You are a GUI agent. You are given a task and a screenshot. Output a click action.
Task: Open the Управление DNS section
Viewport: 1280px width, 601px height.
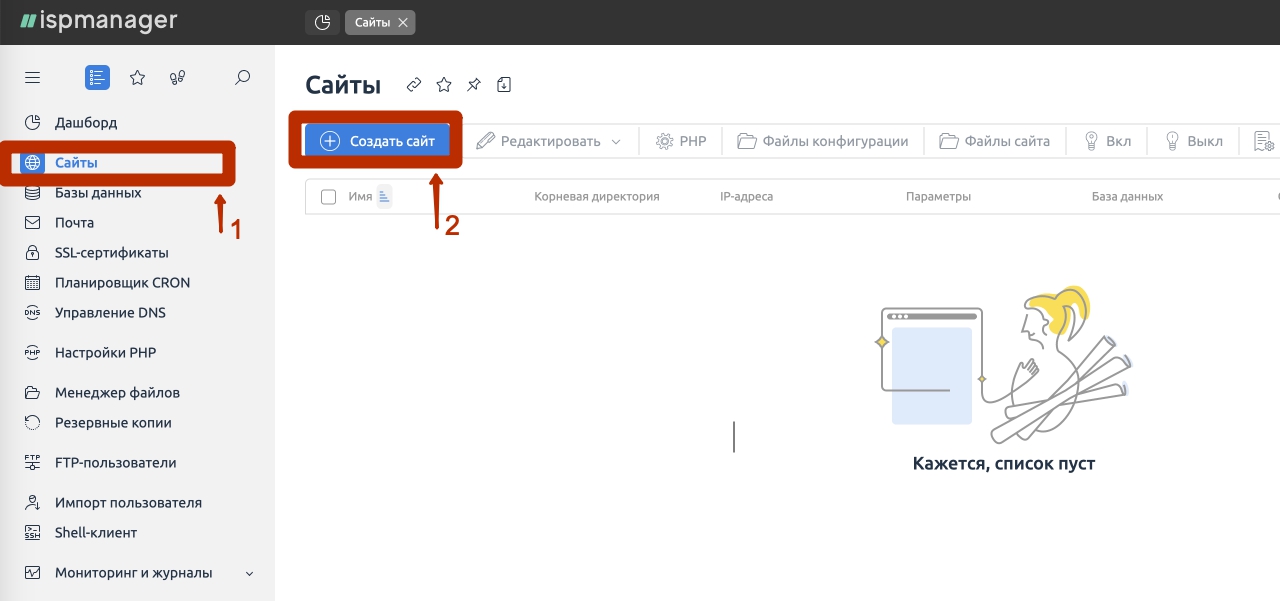pyautogui.click(x=112, y=312)
